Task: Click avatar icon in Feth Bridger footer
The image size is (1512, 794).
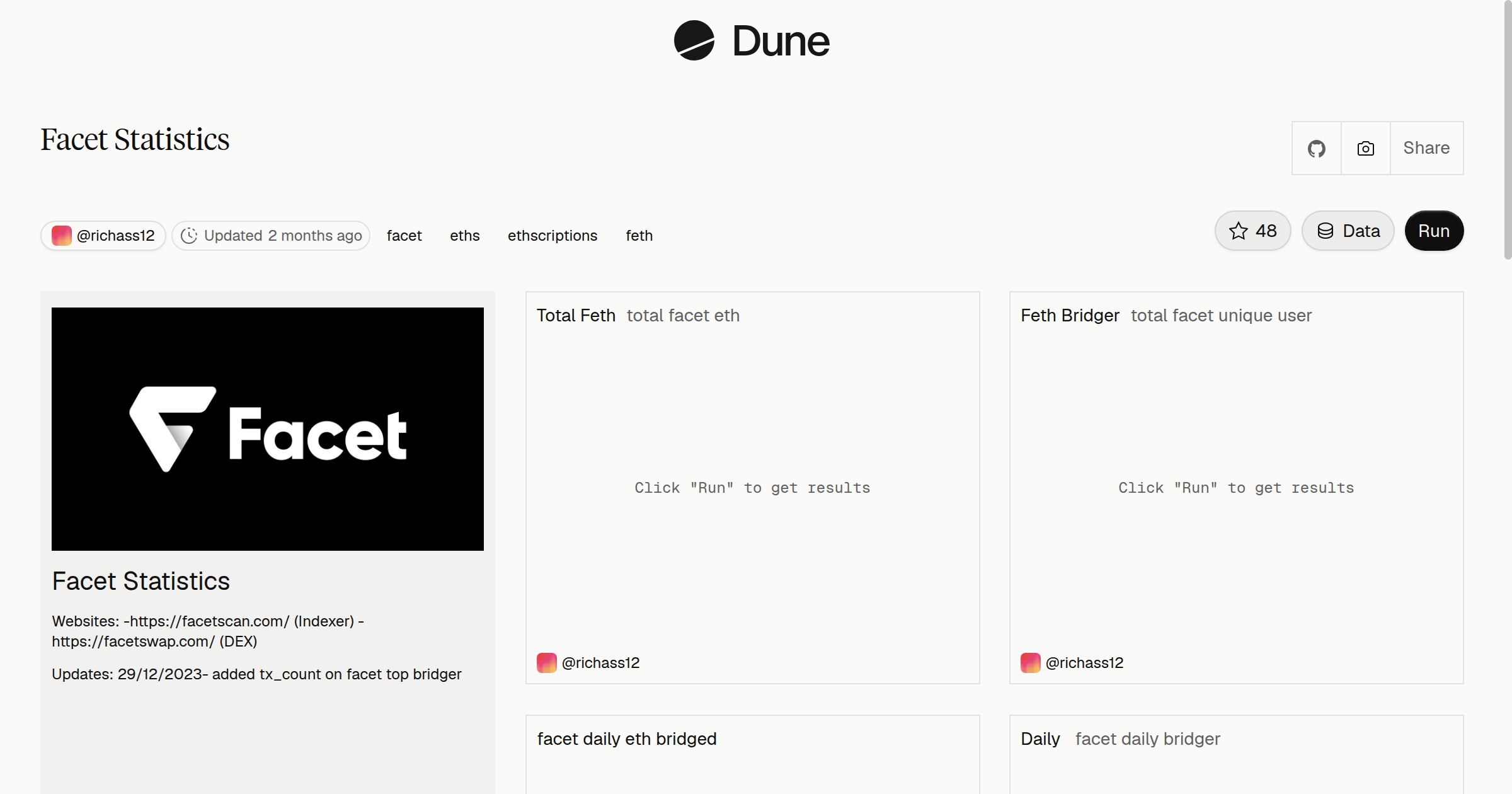Action: [1031, 663]
